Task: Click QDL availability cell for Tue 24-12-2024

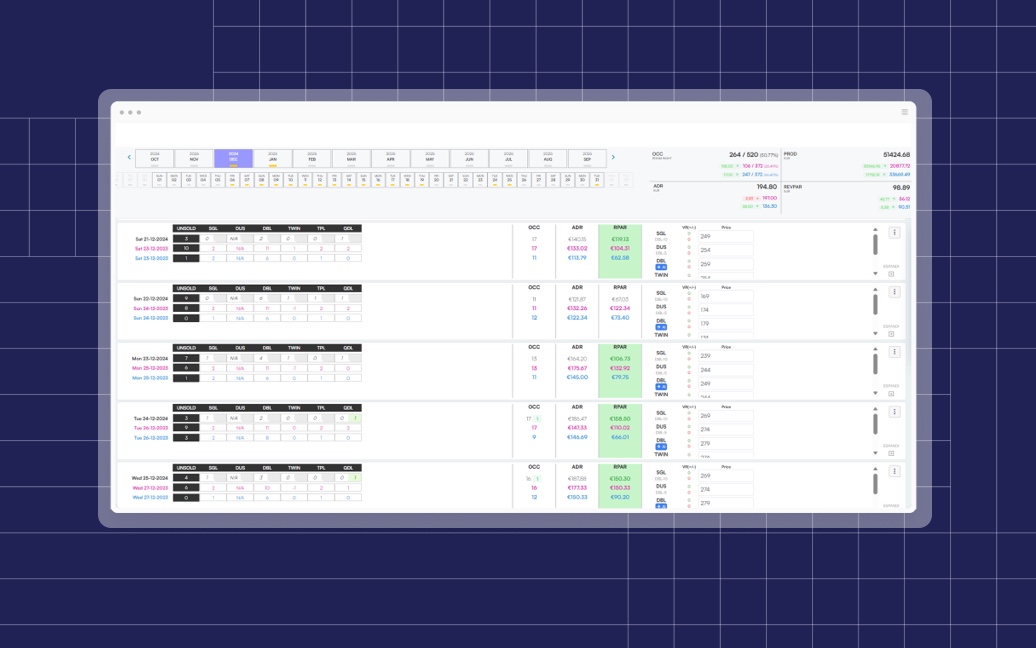Action: tap(348, 418)
